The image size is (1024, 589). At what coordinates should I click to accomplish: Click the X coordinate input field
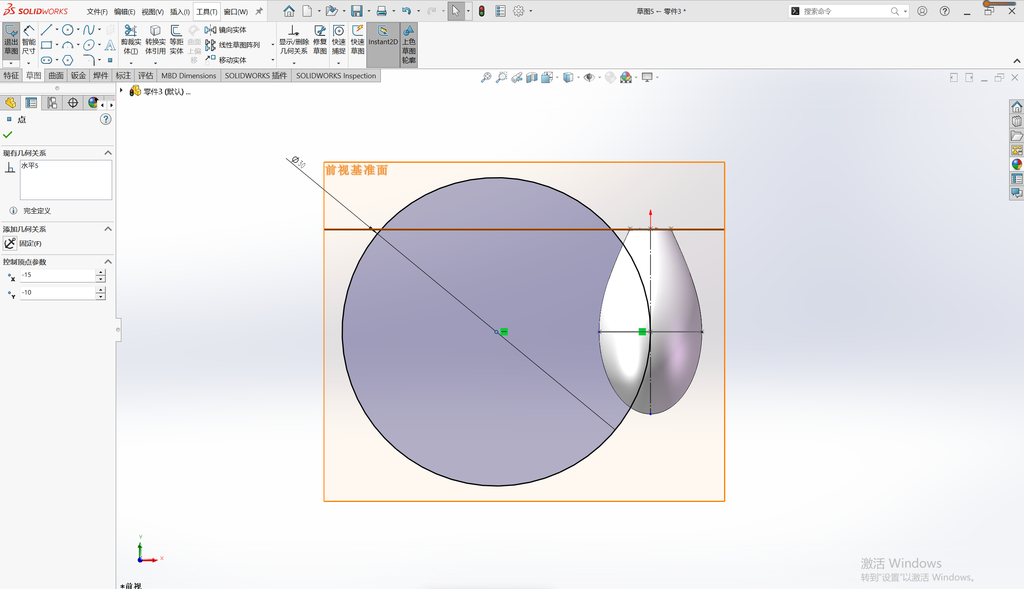coord(57,276)
